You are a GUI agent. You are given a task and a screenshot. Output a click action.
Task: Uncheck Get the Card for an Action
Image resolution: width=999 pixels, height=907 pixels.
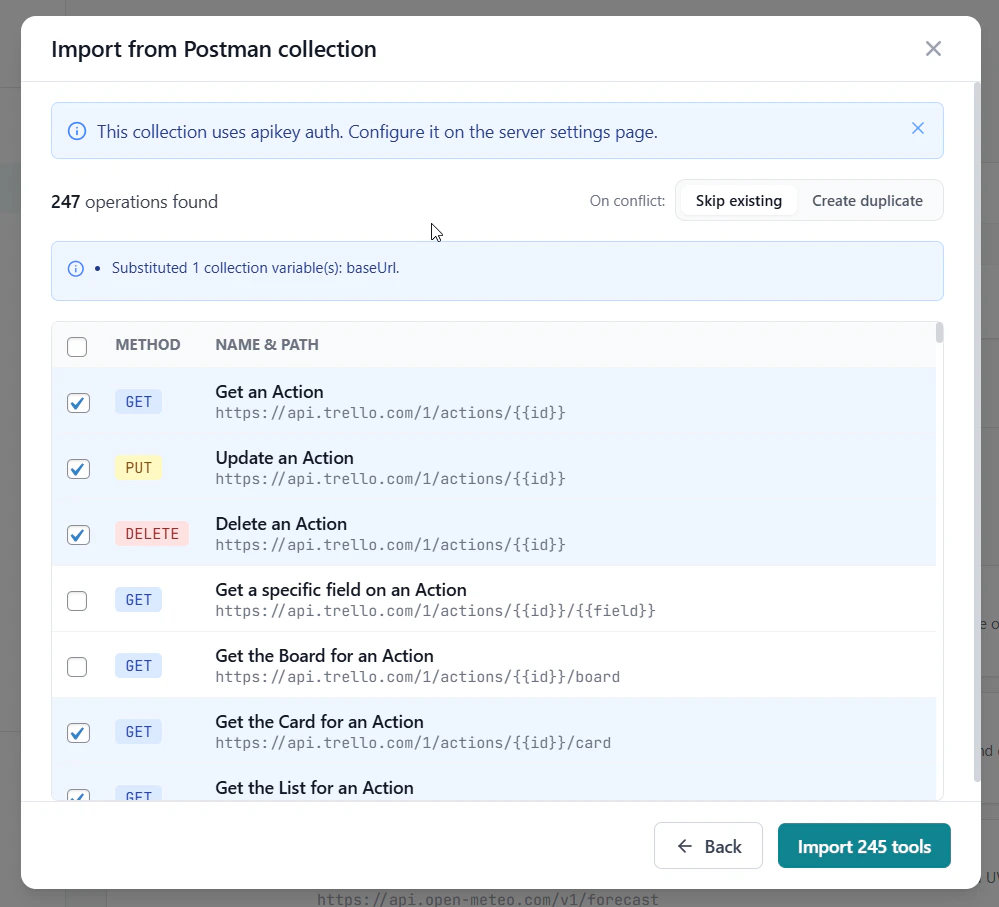[x=78, y=732]
